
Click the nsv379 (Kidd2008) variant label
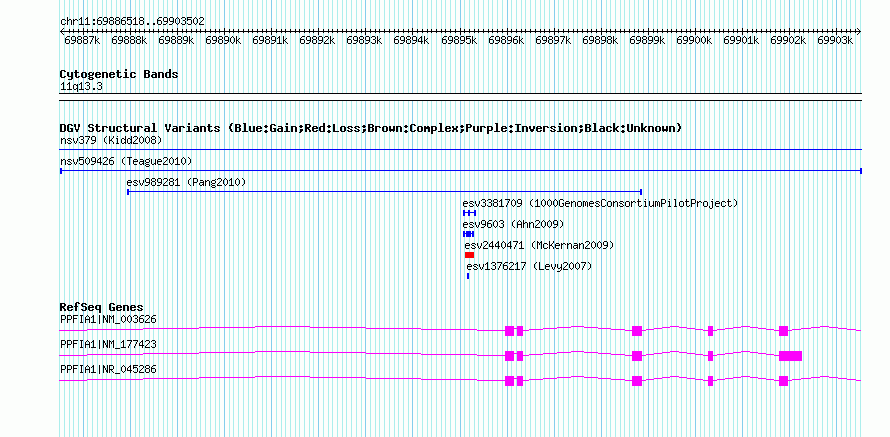[111, 140]
